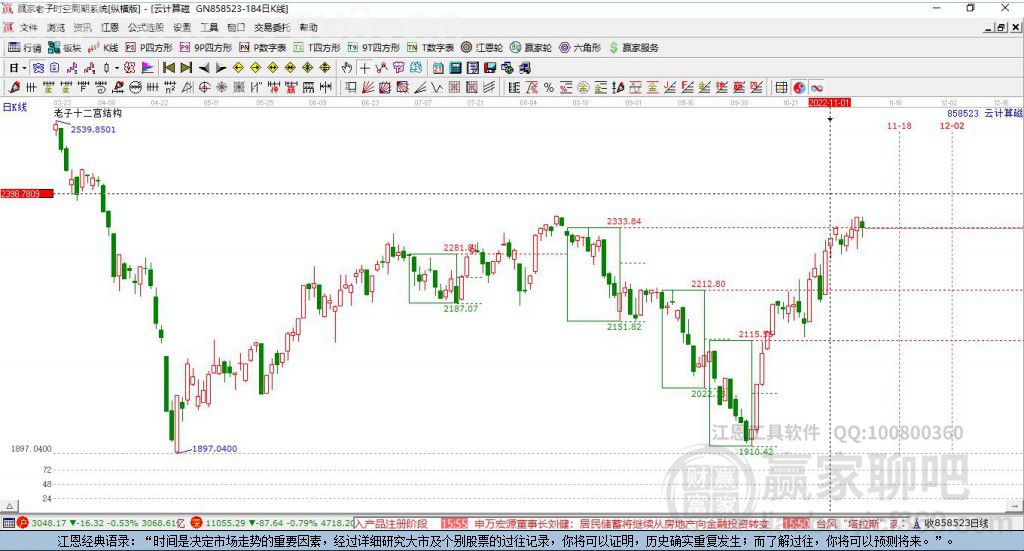
Task: Click the save floppy disk icon
Action: [490, 68]
